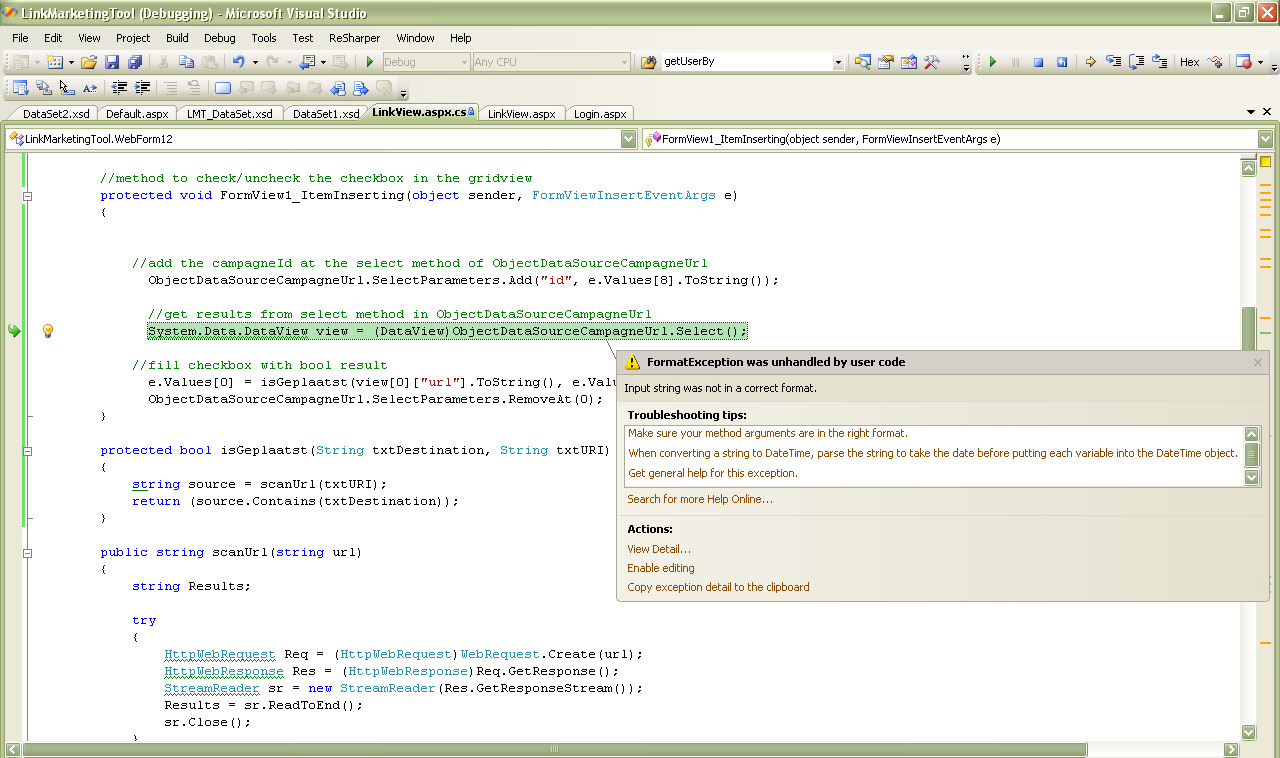Open LinkMarketingTool.WebForm12 class dropdown

coord(628,139)
